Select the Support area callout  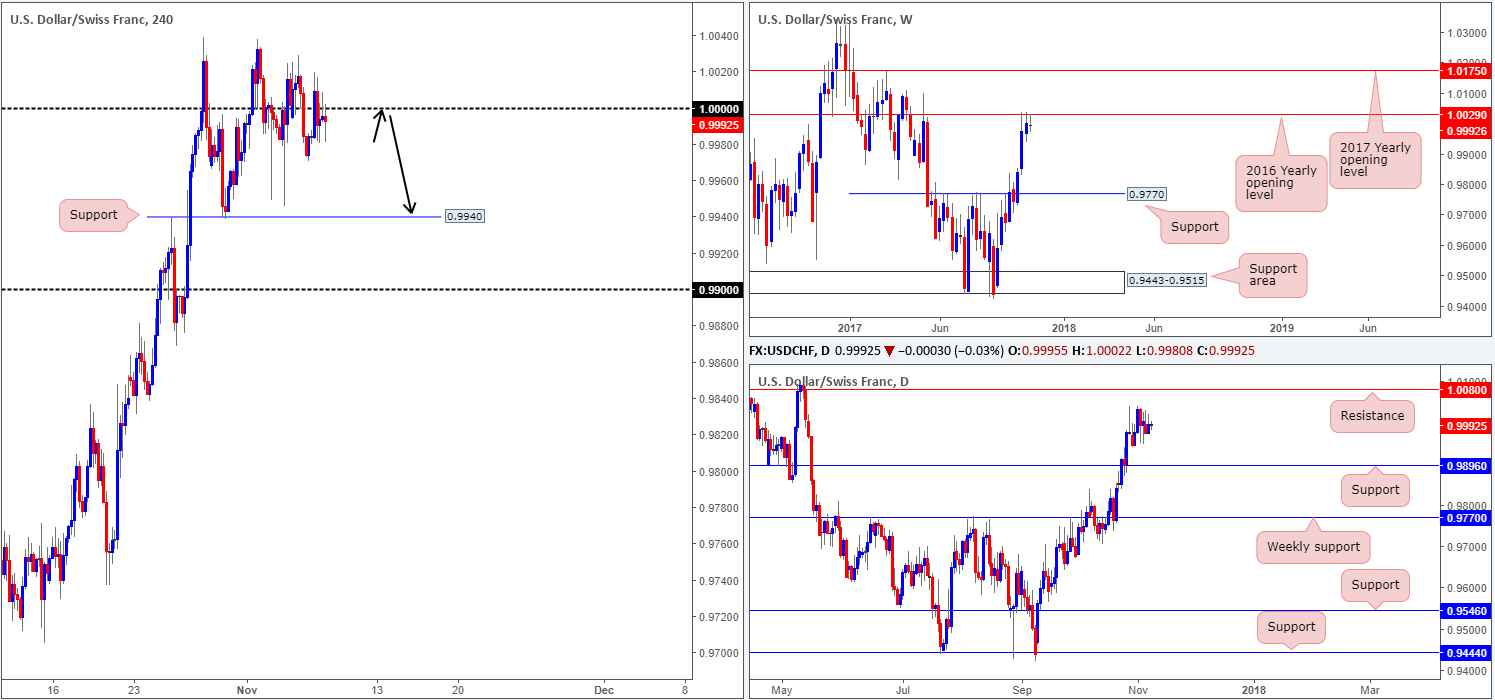point(1273,276)
